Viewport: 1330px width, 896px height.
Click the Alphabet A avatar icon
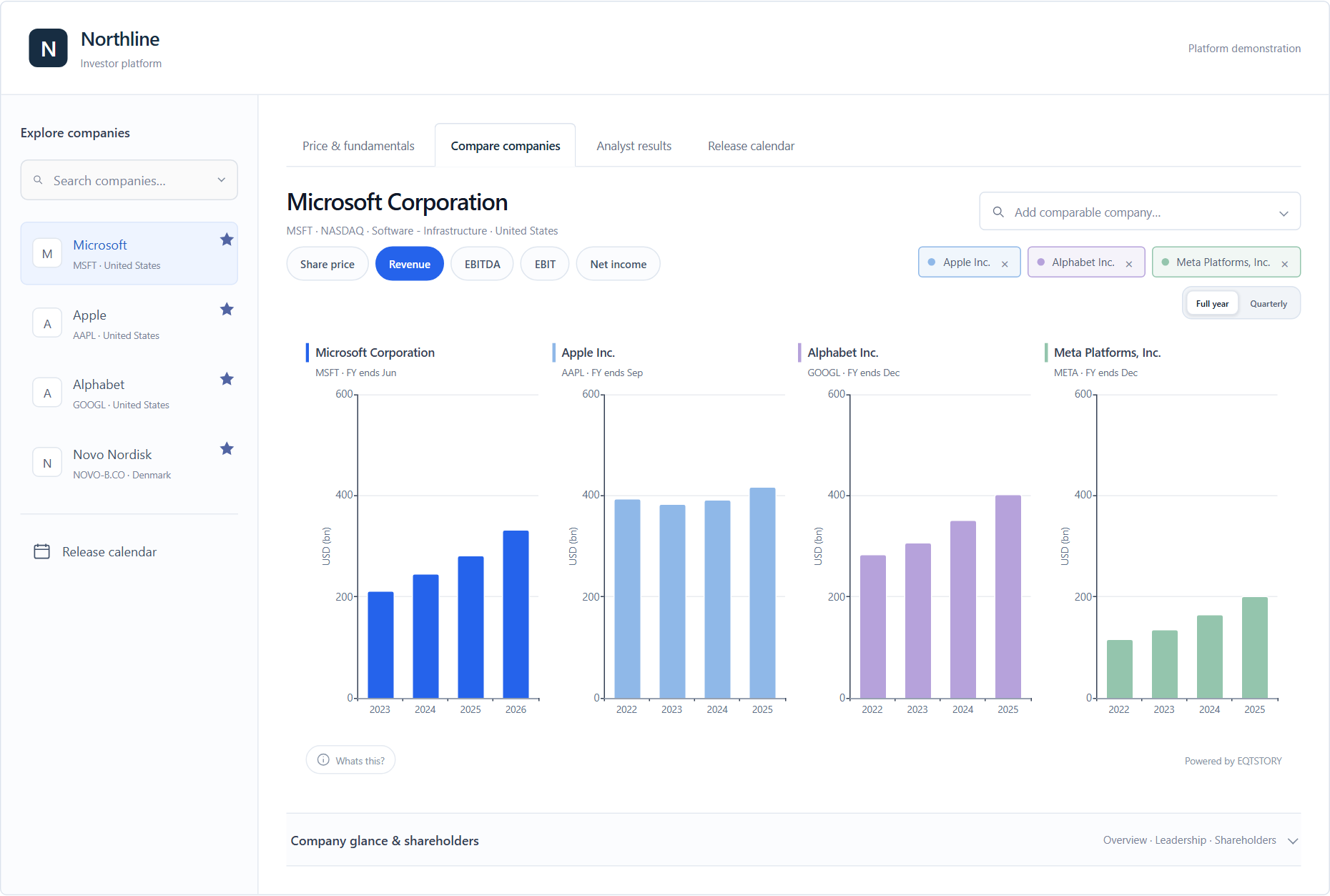tap(47, 393)
